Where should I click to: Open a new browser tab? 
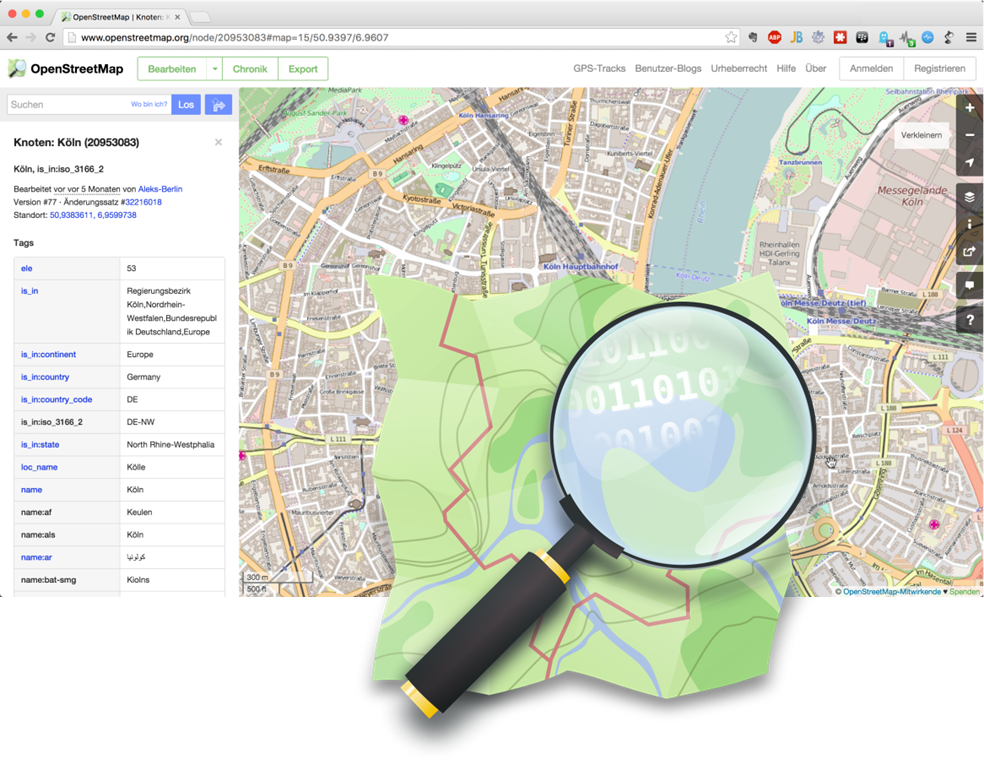(200, 17)
